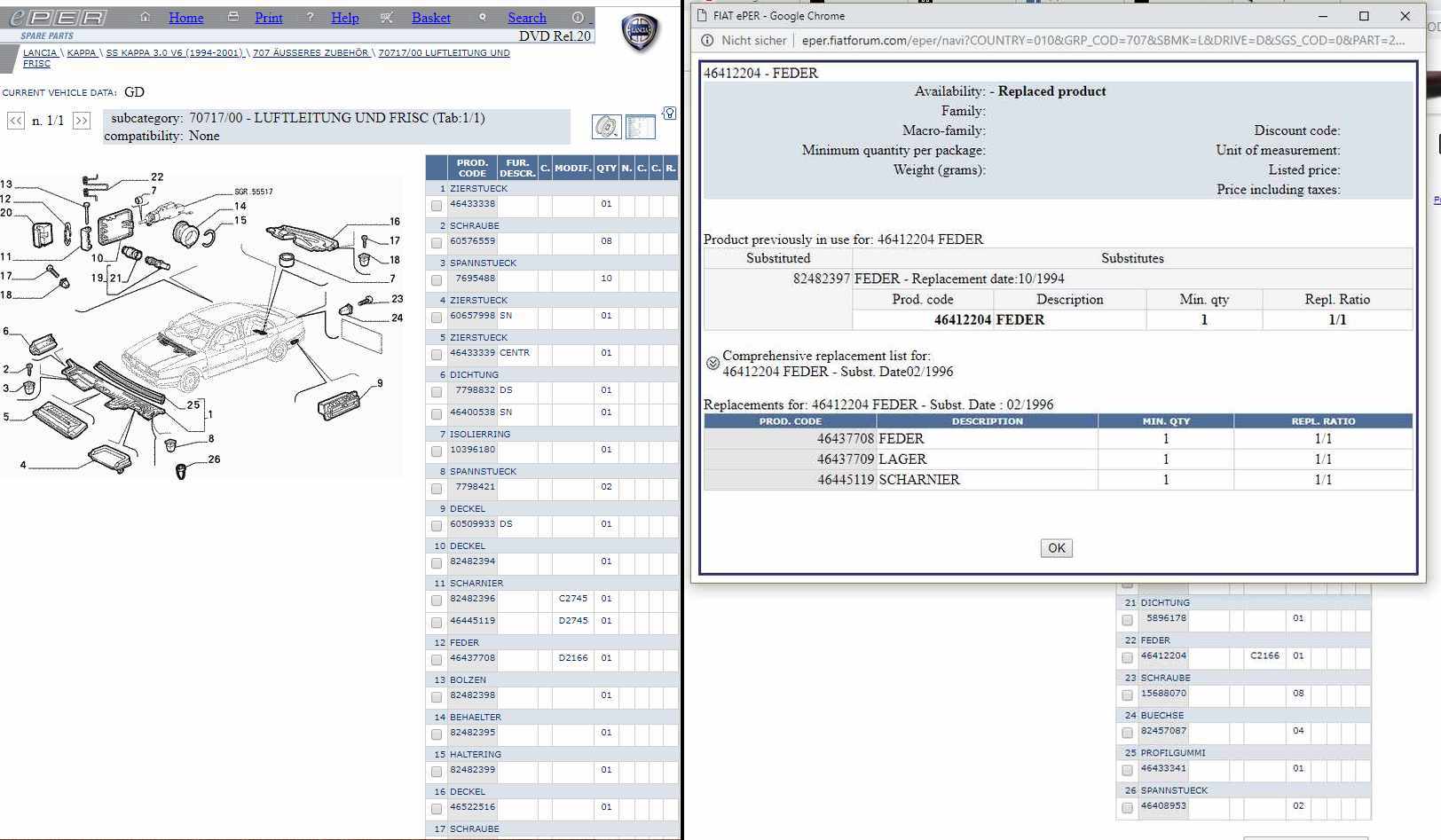The image size is (1441, 840).
Task: Click substitute code 82482397
Action: click(822, 279)
